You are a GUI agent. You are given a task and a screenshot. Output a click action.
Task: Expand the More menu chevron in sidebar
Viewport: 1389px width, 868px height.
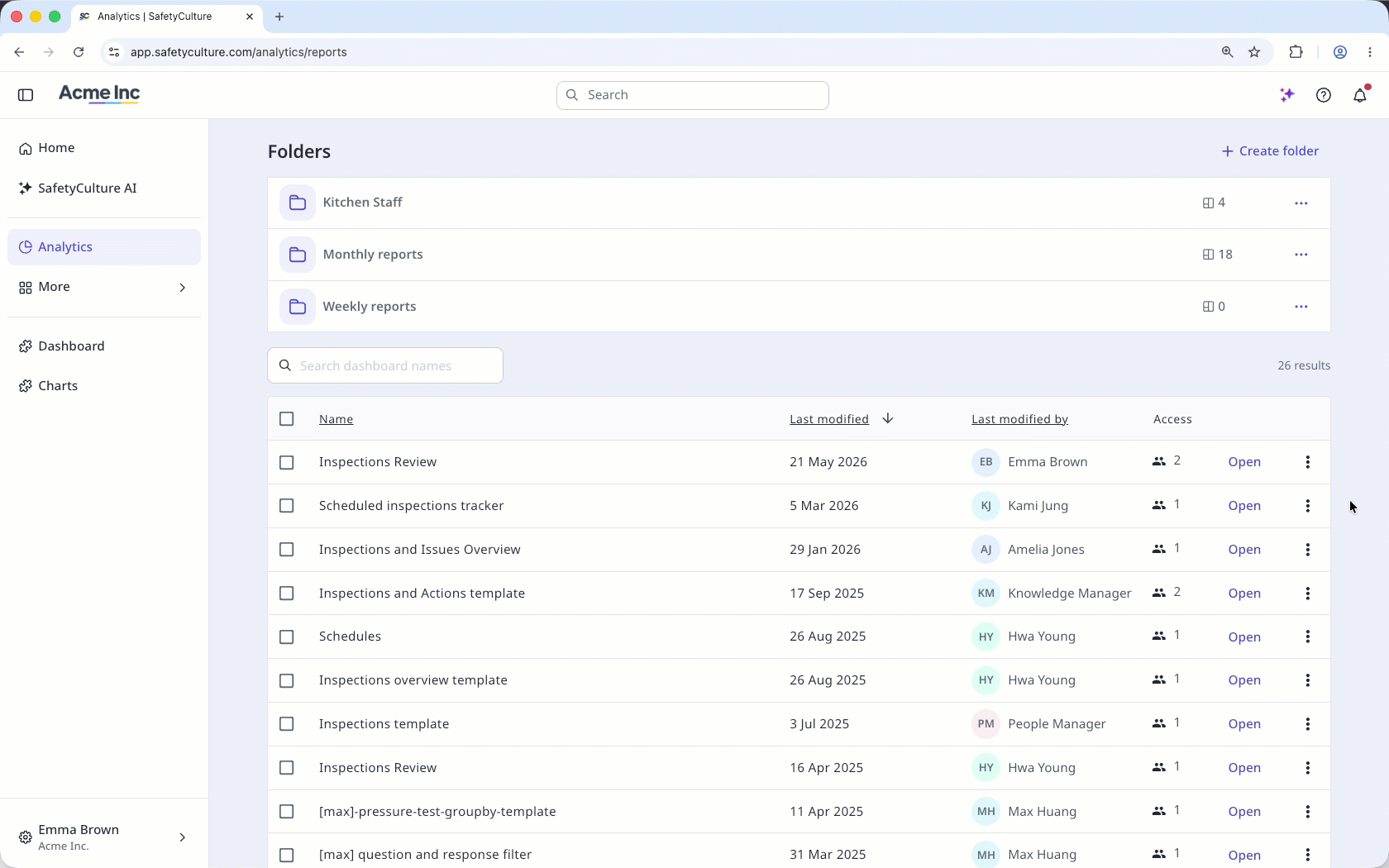tap(183, 288)
